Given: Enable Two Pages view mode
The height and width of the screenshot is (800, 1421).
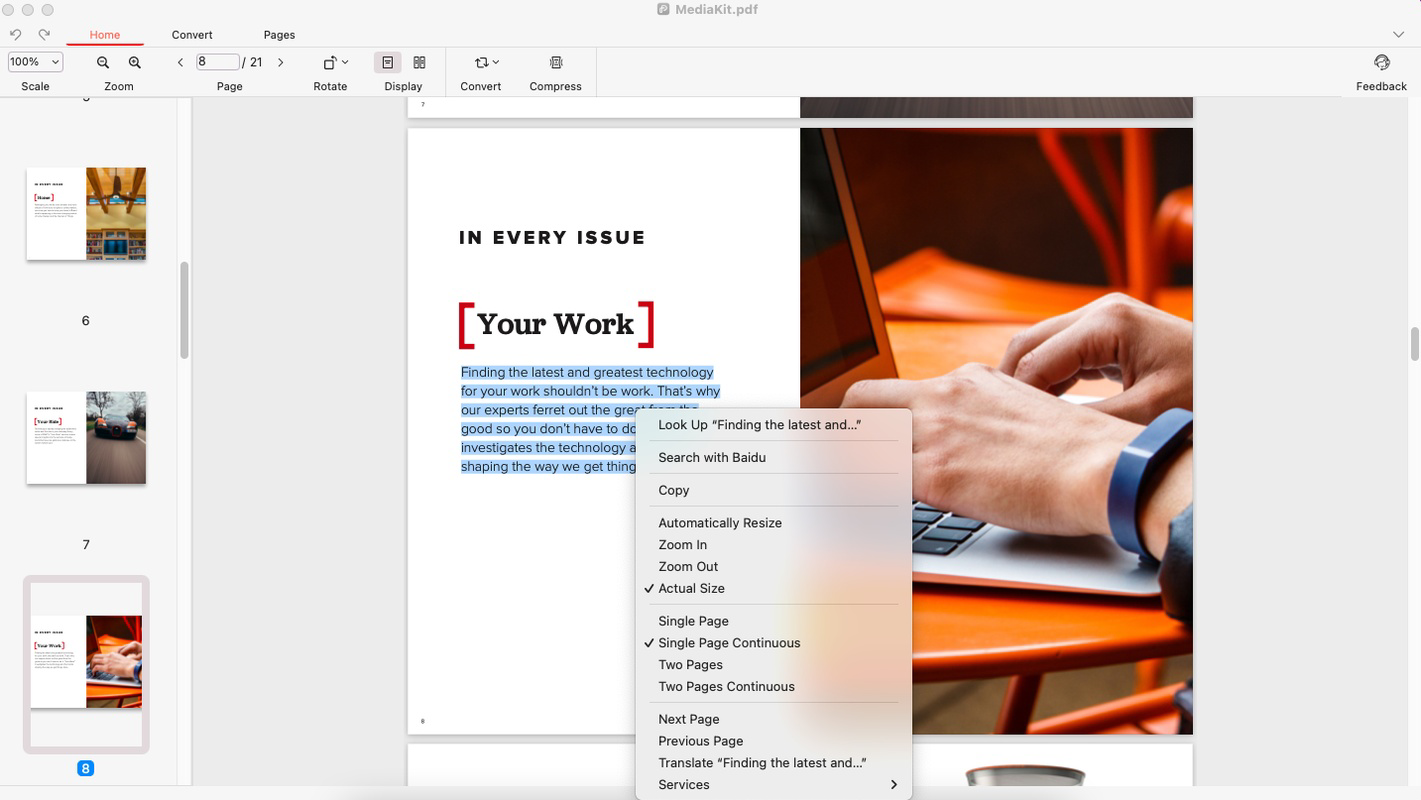Looking at the screenshot, I should pos(690,664).
